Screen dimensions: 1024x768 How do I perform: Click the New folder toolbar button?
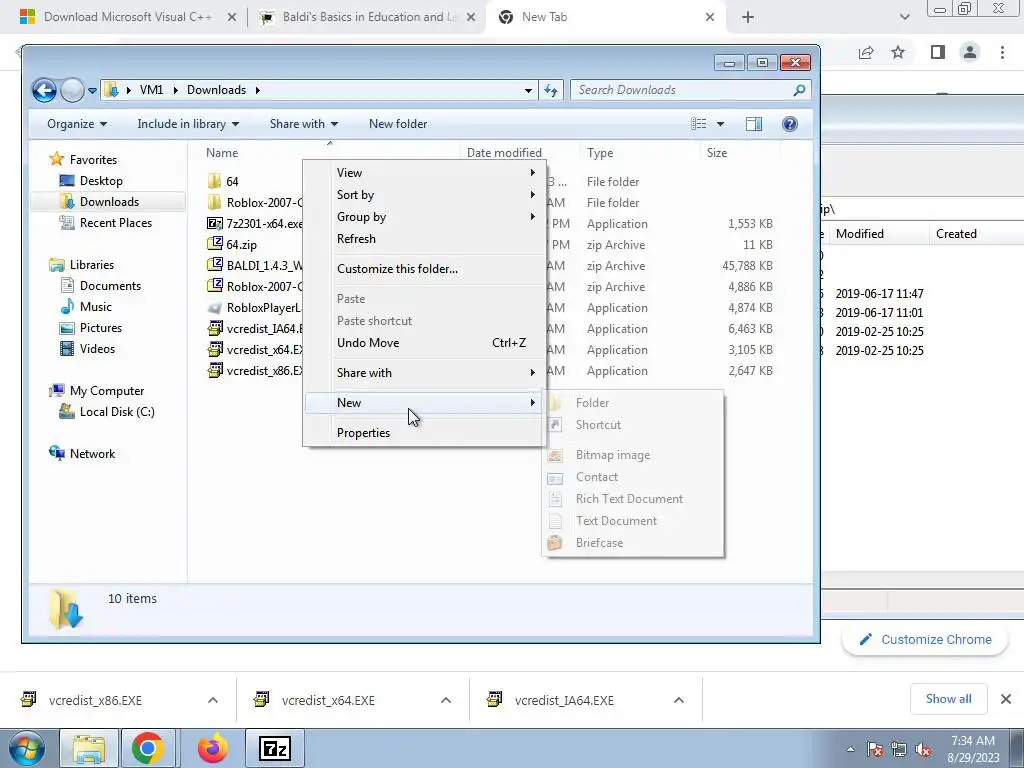[398, 124]
